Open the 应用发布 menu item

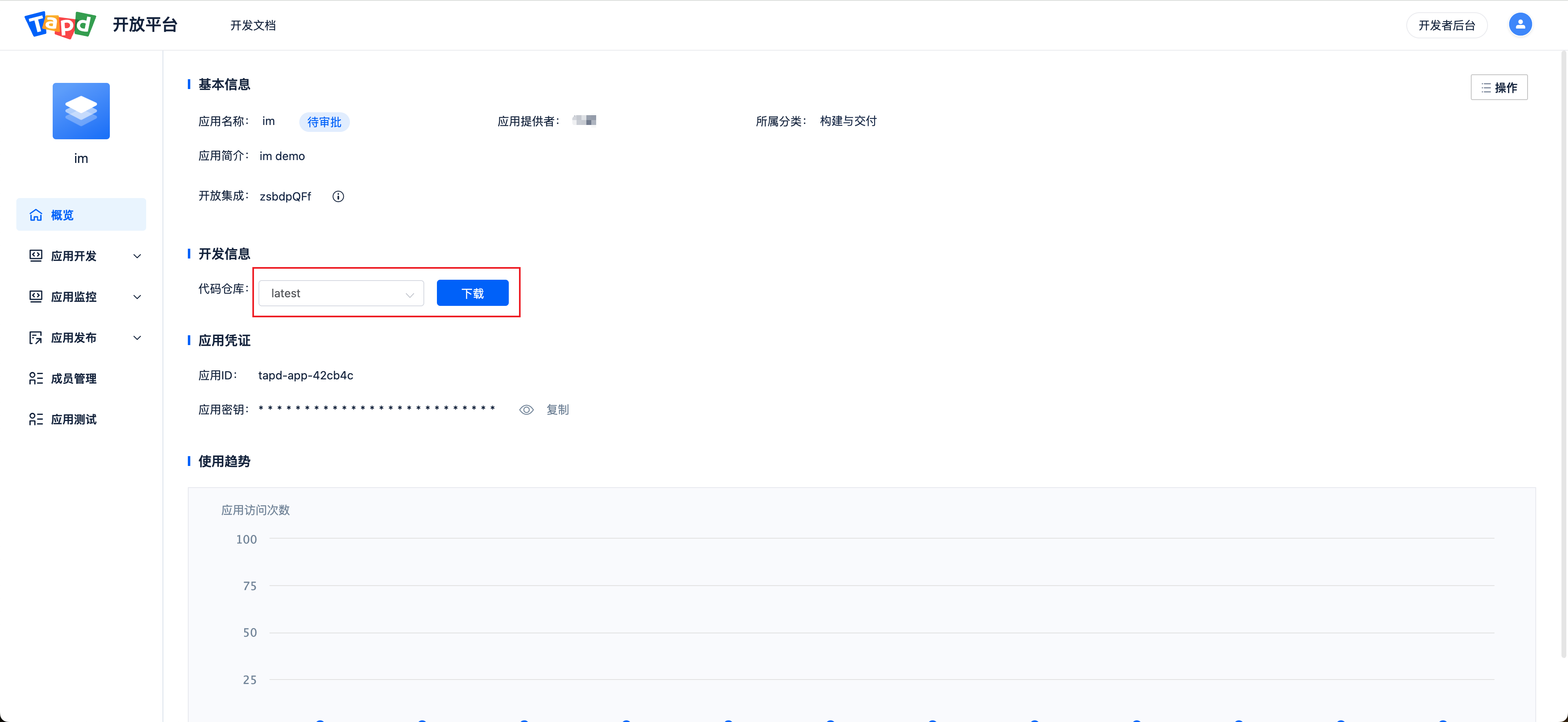[x=81, y=337]
